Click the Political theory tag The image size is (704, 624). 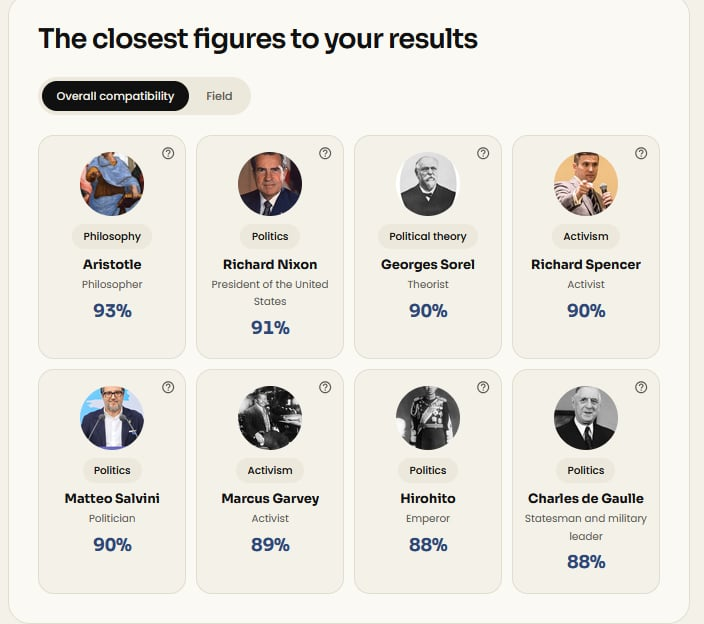click(x=428, y=236)
